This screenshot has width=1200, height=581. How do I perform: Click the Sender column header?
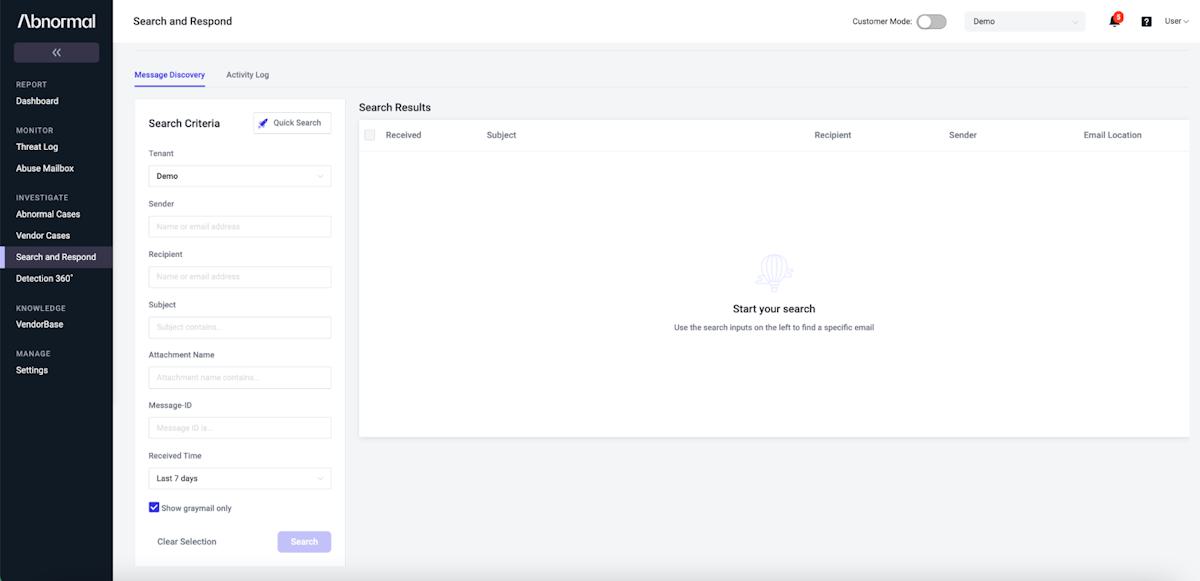click(963, 135)
